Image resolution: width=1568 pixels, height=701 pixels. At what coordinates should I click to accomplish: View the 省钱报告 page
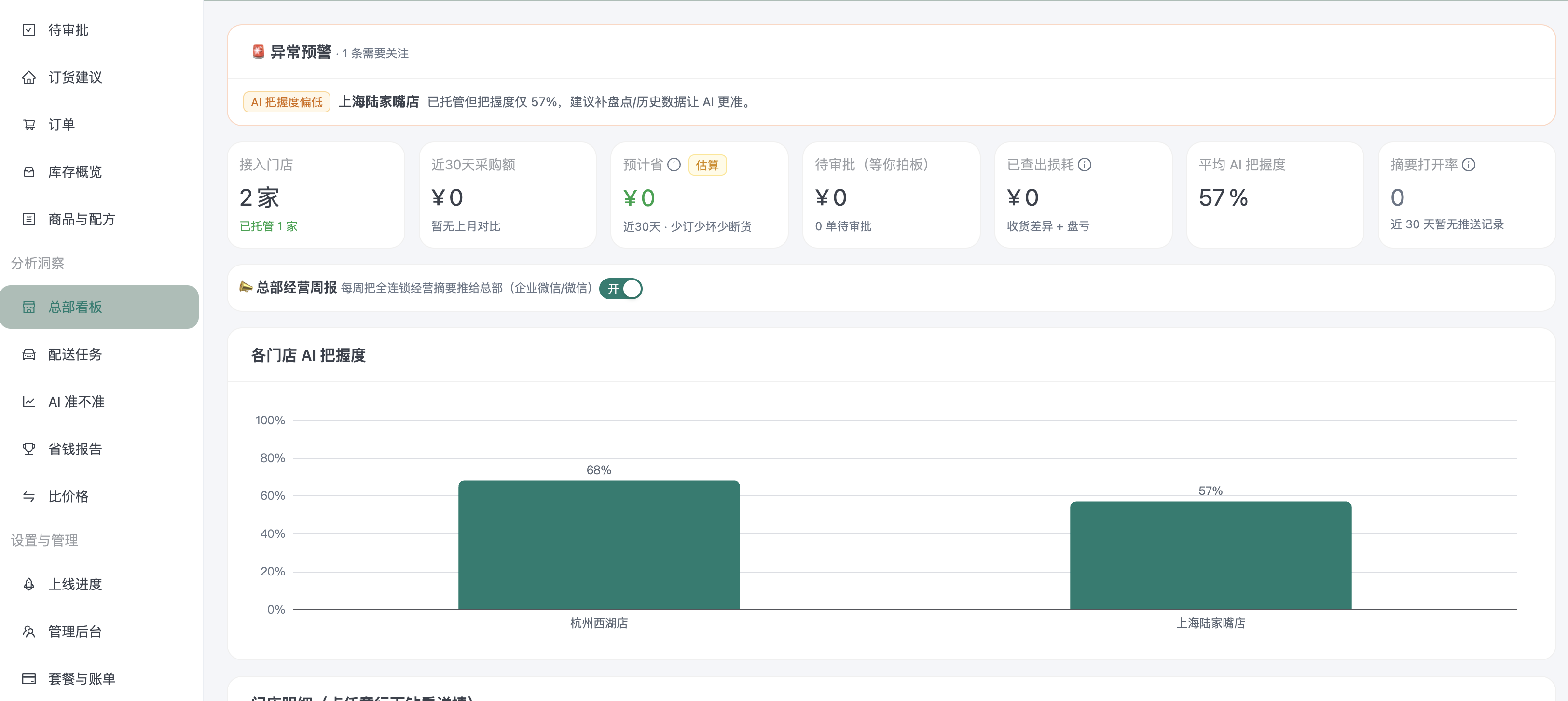(99, 449)
